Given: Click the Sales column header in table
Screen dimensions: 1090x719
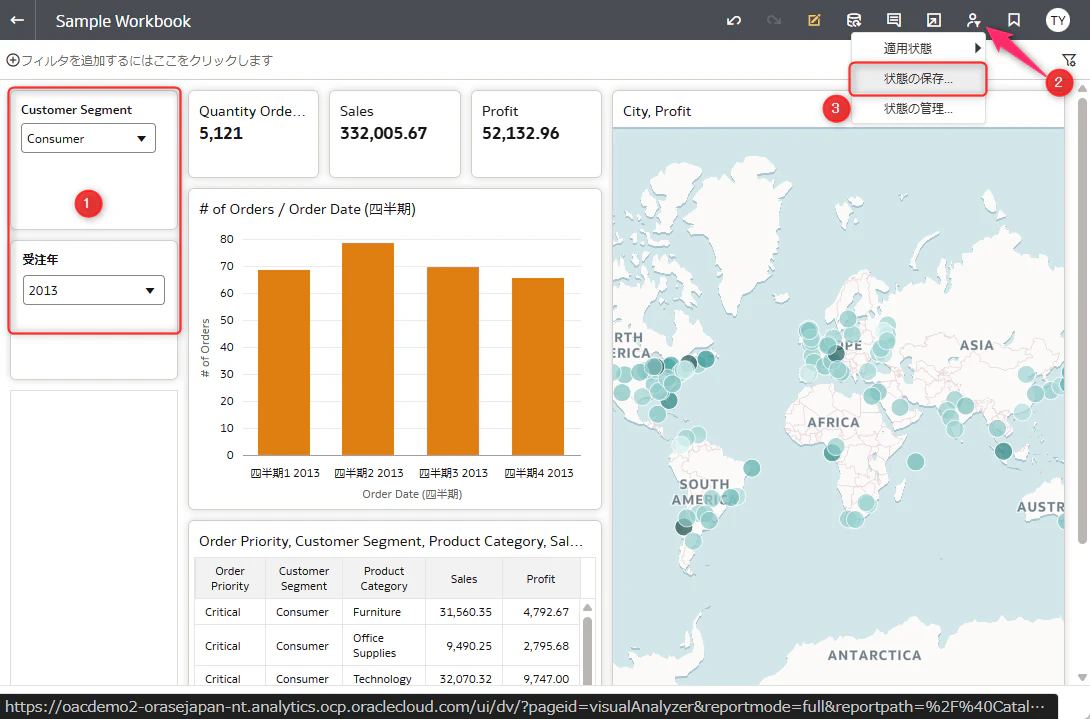Looking at the screenshot, I should pyautogui.click(x=464, y=579).
